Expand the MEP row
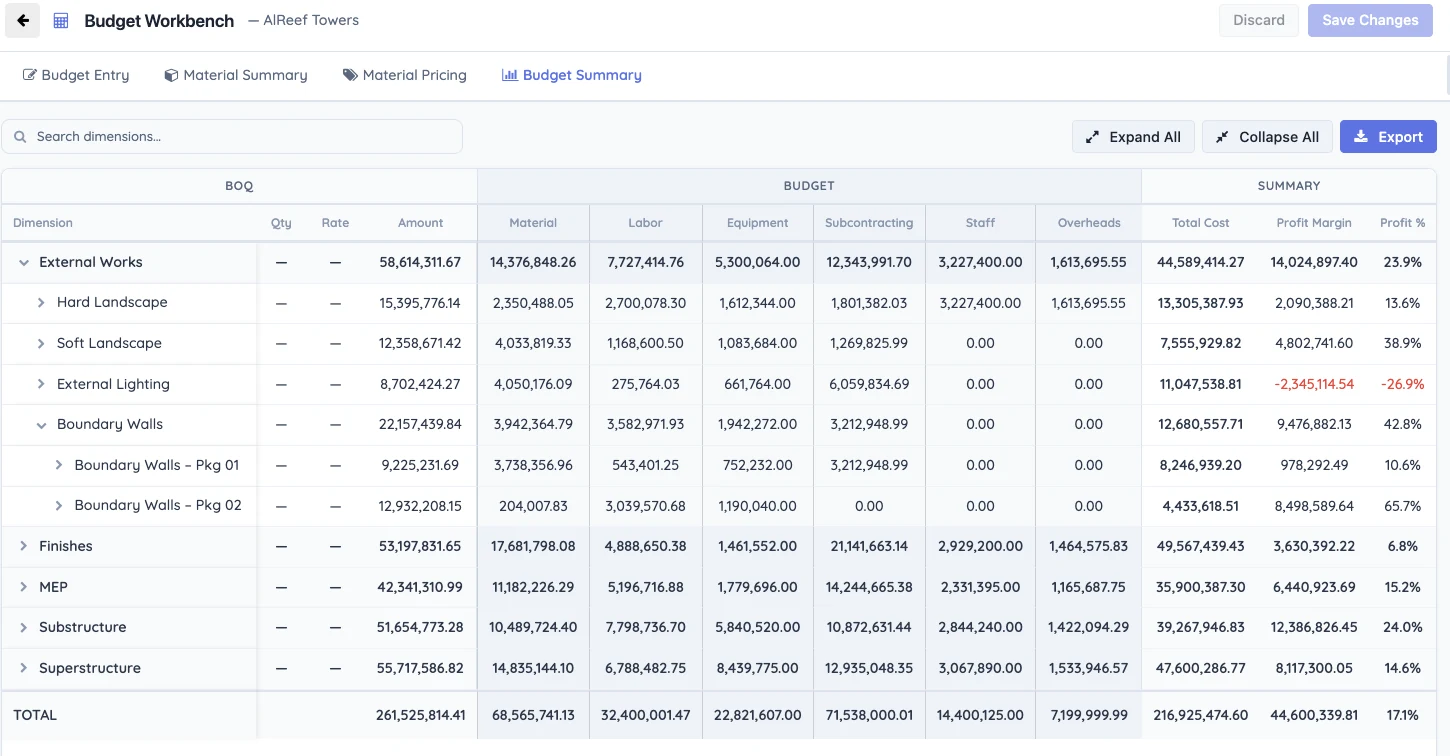 [24, 587]
